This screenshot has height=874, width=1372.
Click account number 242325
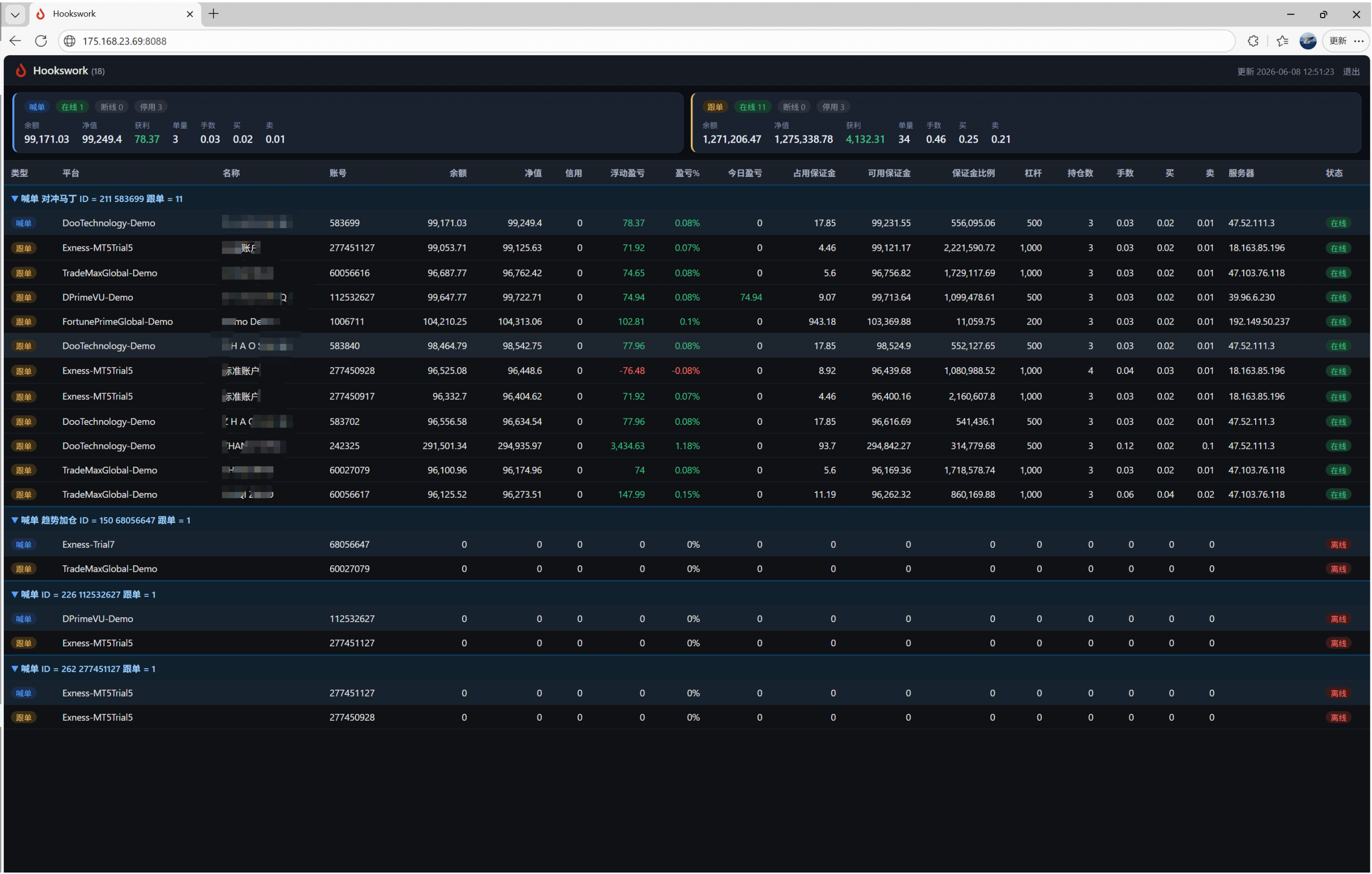[345, 445]
